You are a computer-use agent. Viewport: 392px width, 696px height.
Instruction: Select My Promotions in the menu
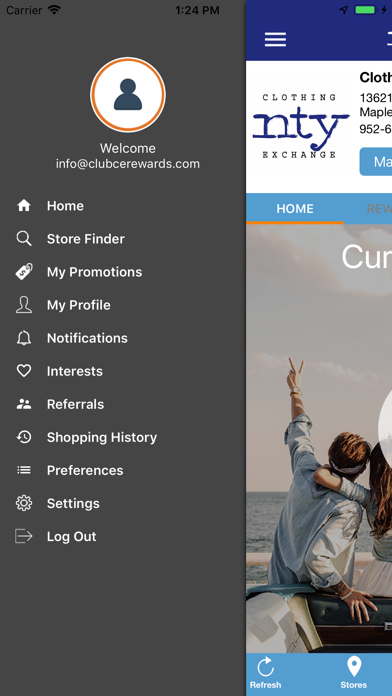(95, 272)
